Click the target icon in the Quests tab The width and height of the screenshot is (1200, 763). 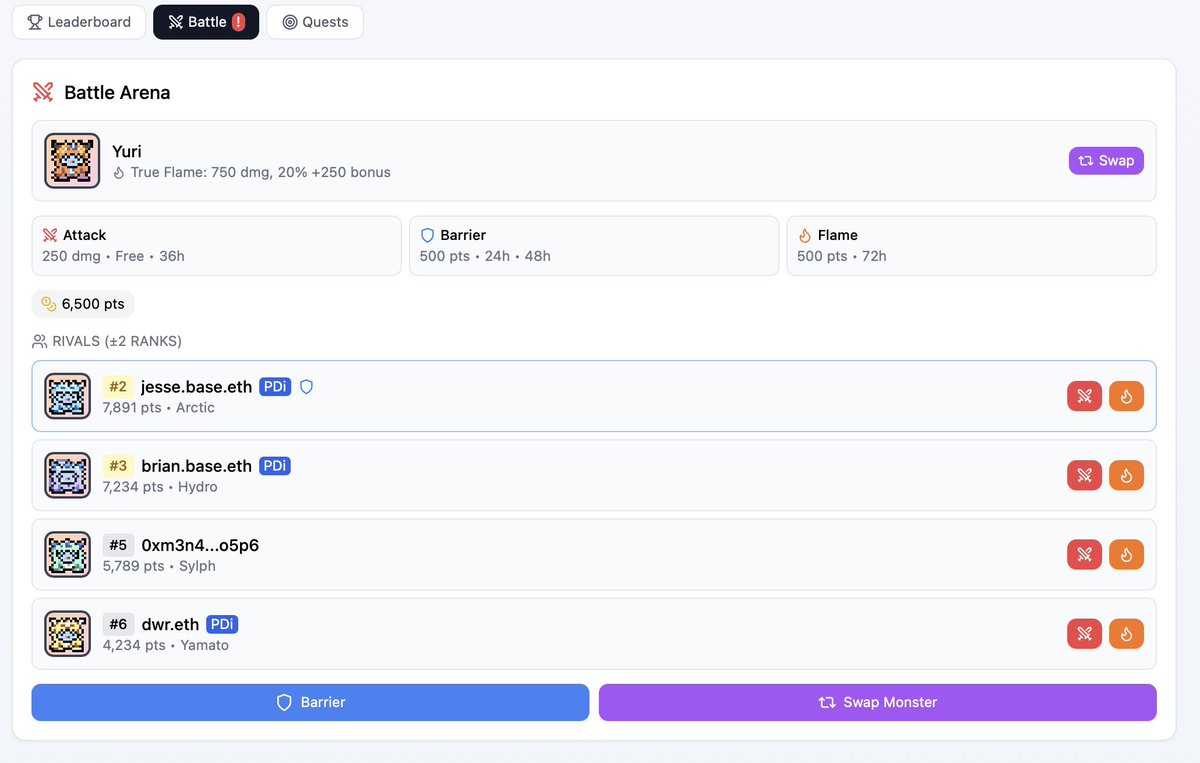[290, 22]
